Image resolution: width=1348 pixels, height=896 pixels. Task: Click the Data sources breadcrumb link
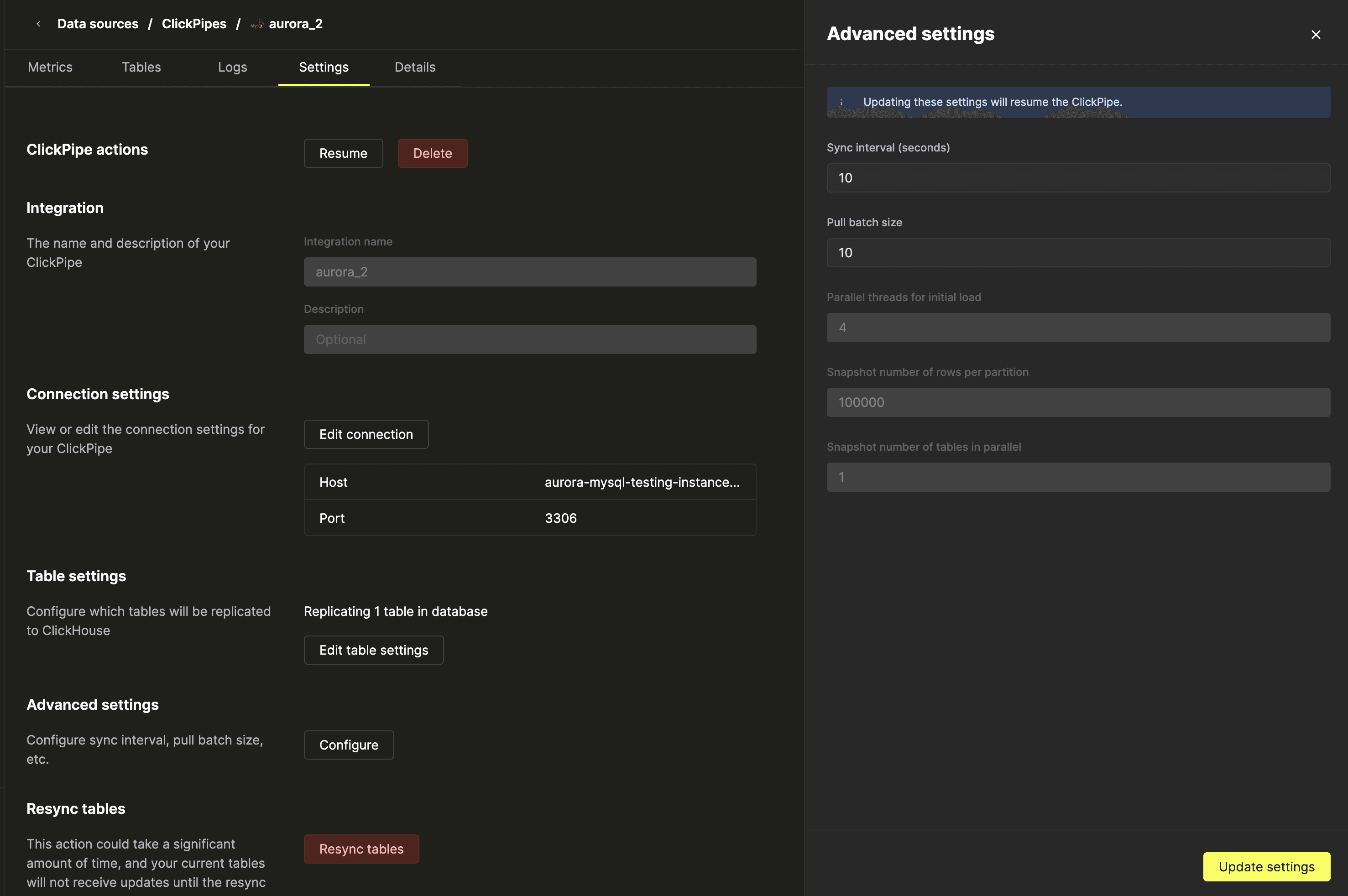(98, 24)
